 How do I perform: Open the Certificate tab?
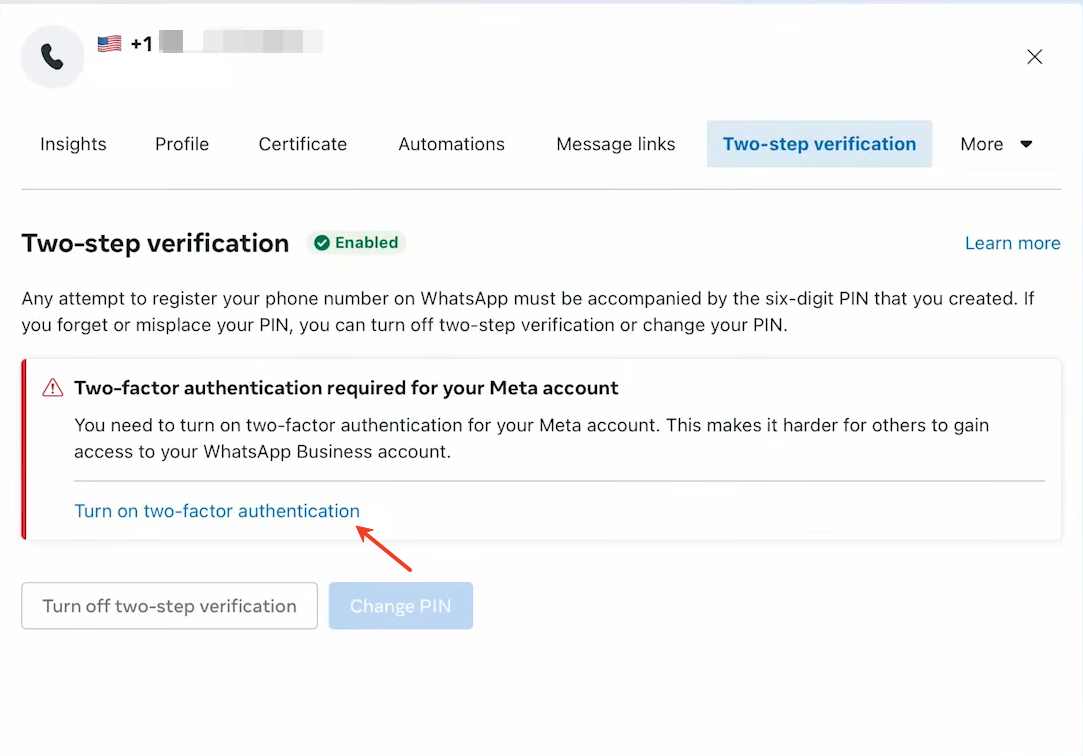coord(303,144)
